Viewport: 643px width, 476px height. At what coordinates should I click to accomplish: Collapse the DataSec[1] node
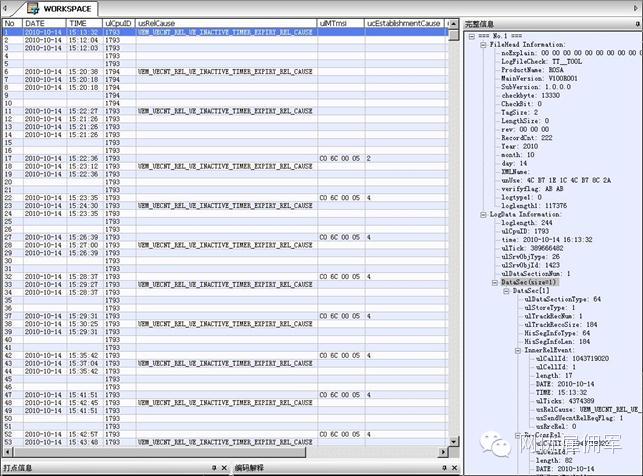tap(506, 291)
